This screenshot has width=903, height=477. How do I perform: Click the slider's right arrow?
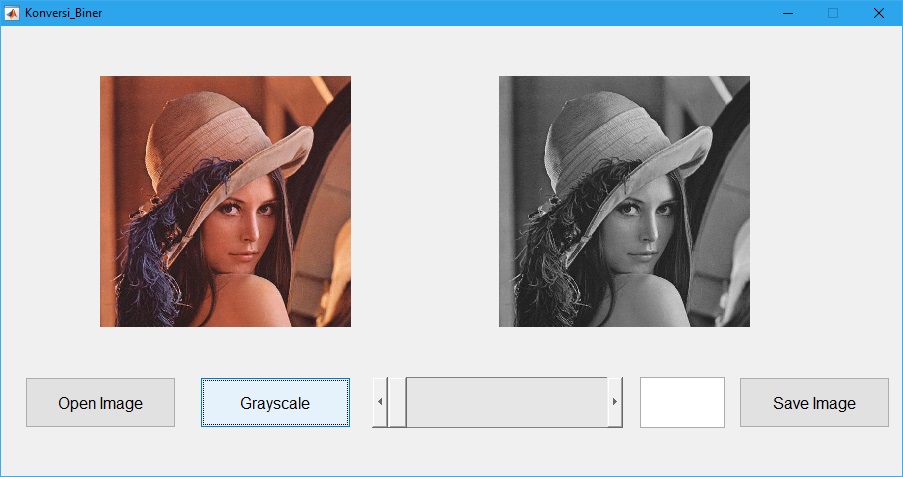tap(615, 402)
